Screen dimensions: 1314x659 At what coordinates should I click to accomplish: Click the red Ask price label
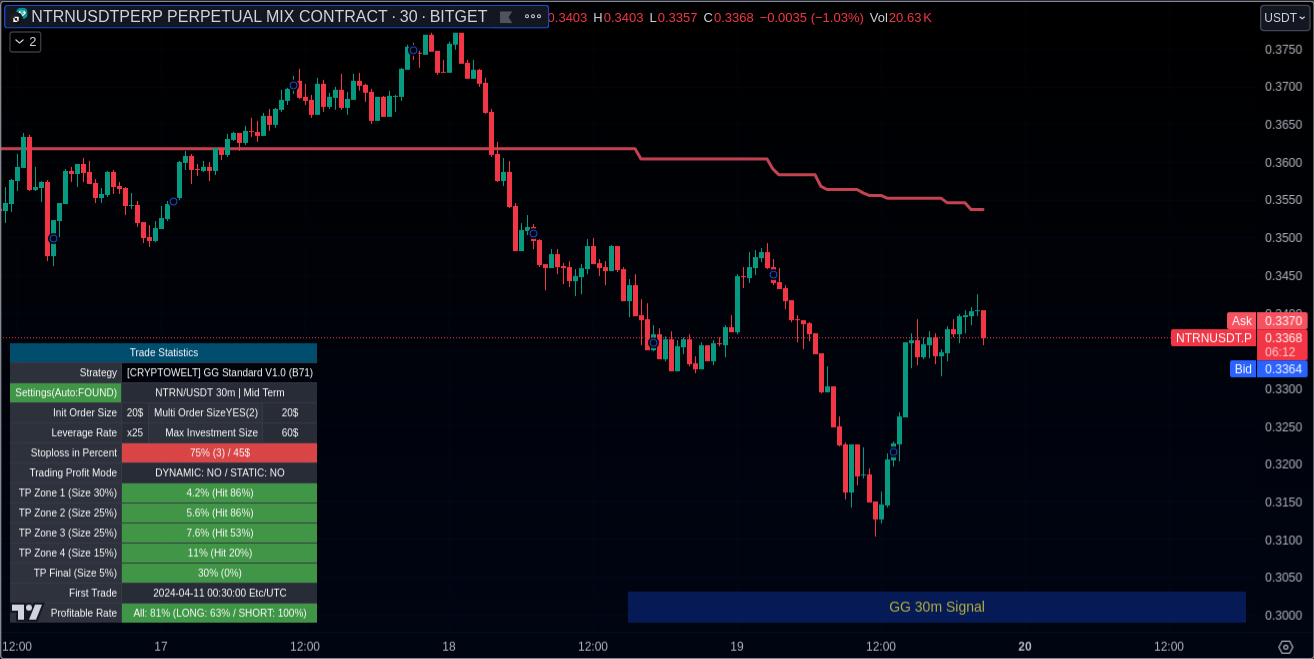click(1241, 321)
